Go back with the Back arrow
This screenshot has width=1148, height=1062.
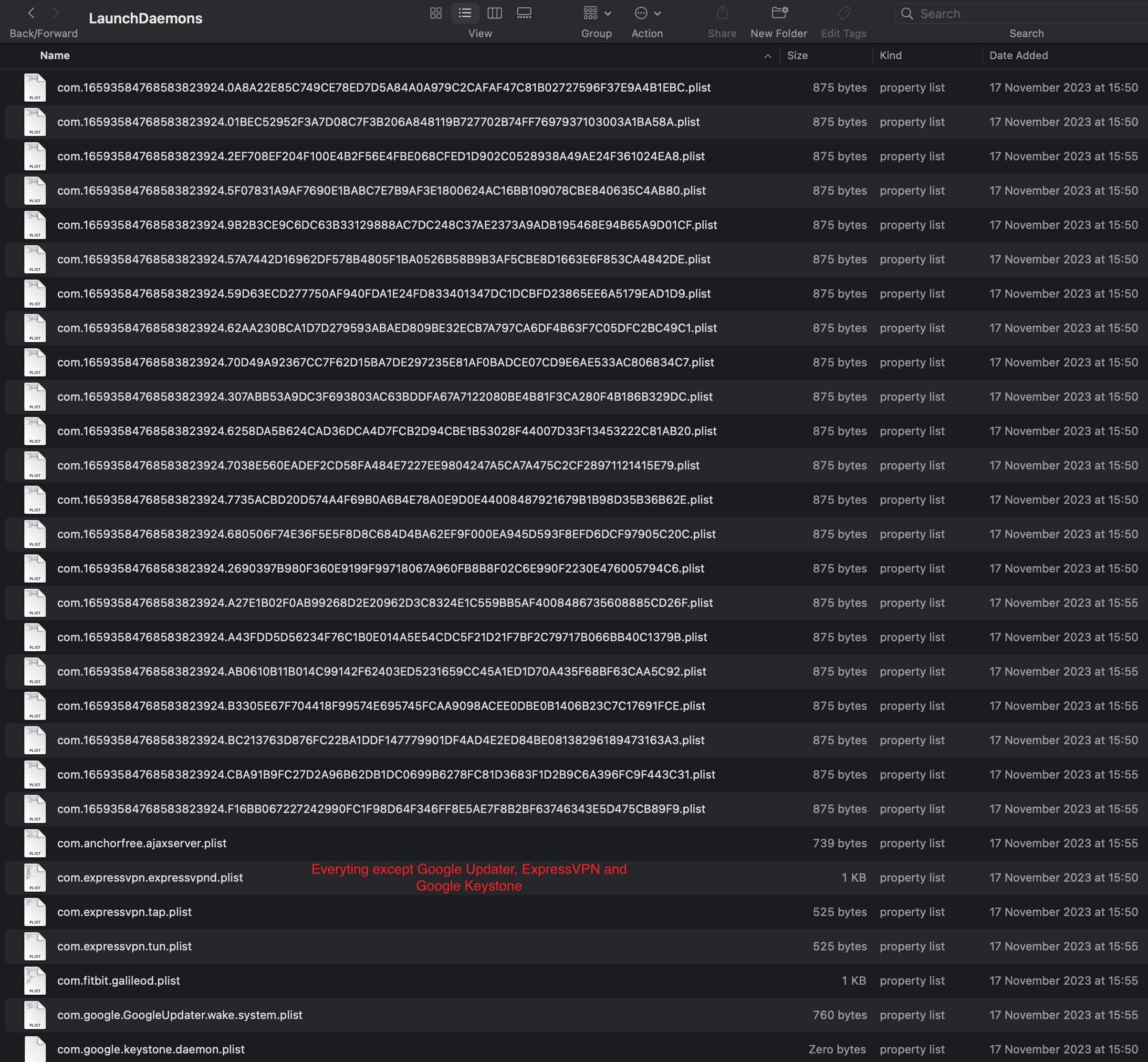[31, 13]
